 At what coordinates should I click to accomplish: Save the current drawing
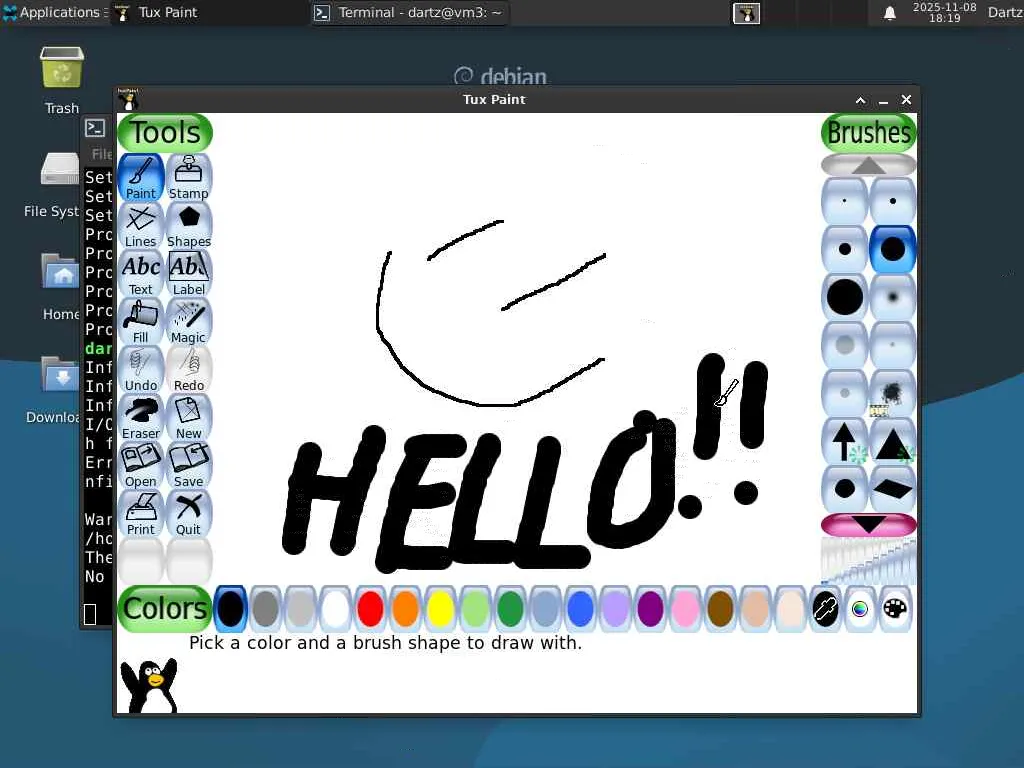pos(189,466)
